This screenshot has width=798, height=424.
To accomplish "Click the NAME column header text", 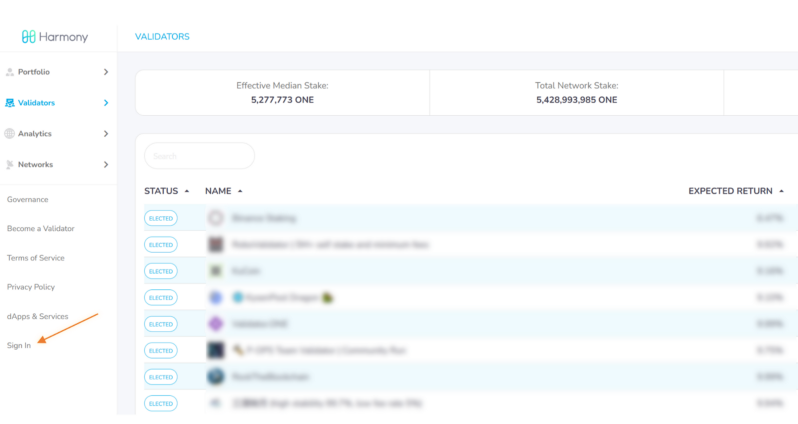I will [x=218, y=191].
